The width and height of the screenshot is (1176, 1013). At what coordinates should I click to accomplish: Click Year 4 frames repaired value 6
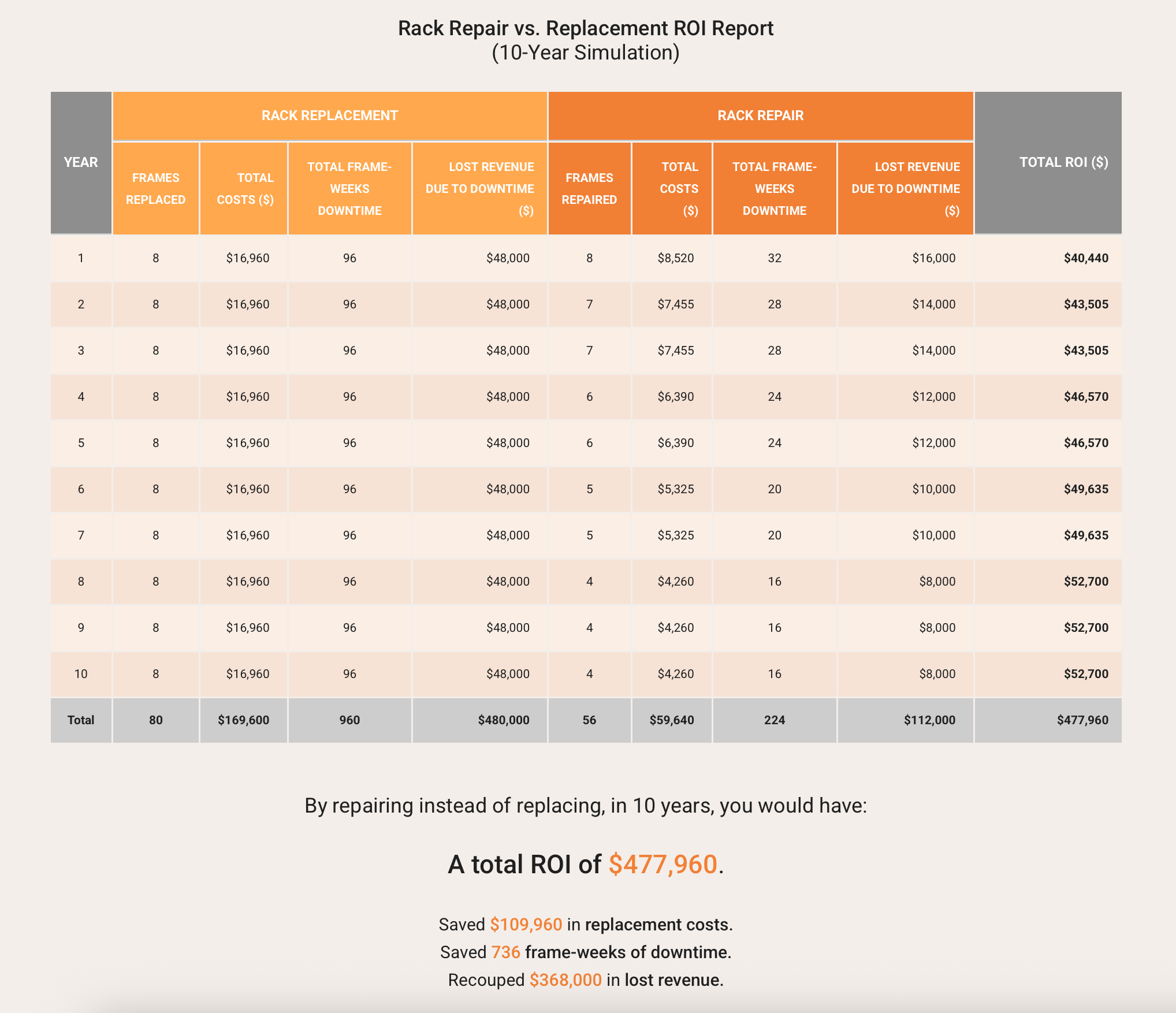tap(589, 397)
